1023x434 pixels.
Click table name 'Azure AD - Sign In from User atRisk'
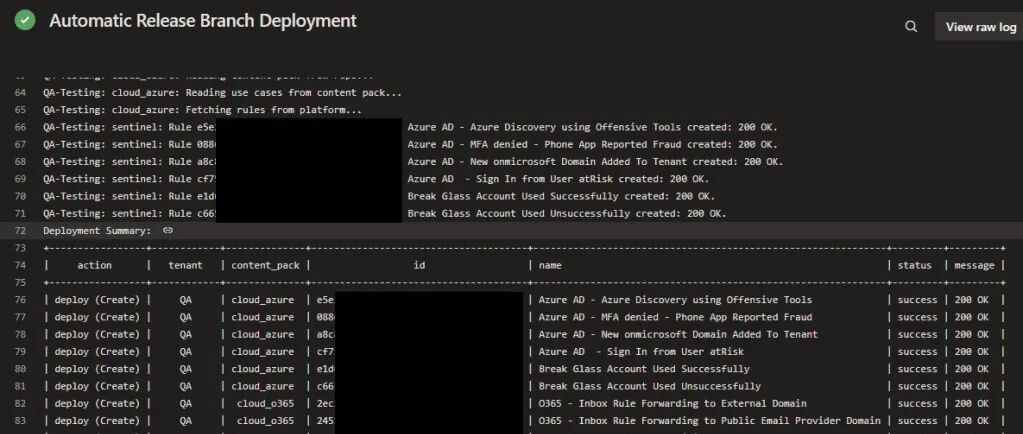641,351
